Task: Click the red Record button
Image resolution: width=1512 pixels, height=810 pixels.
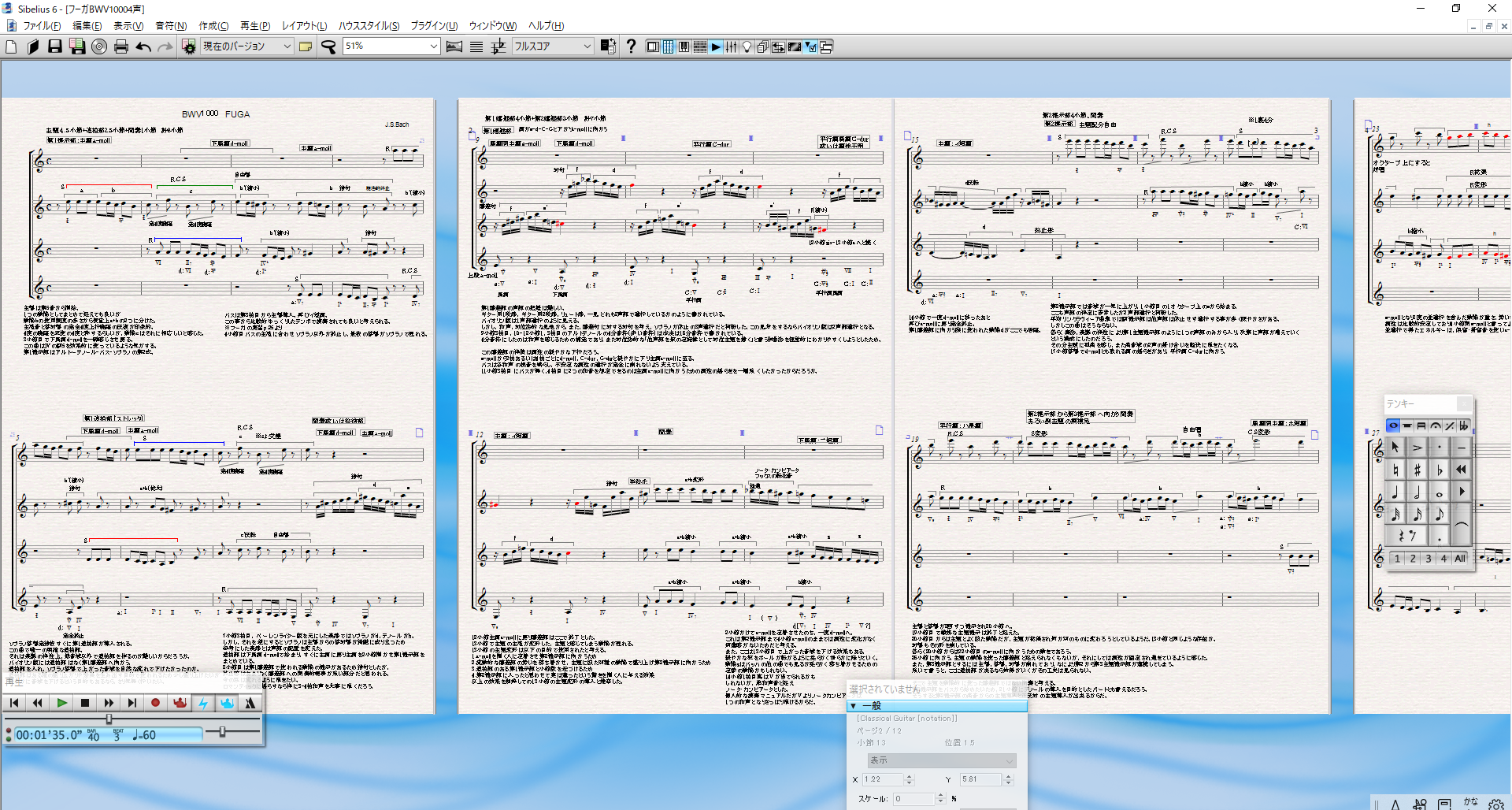Action: coord(156,703)
